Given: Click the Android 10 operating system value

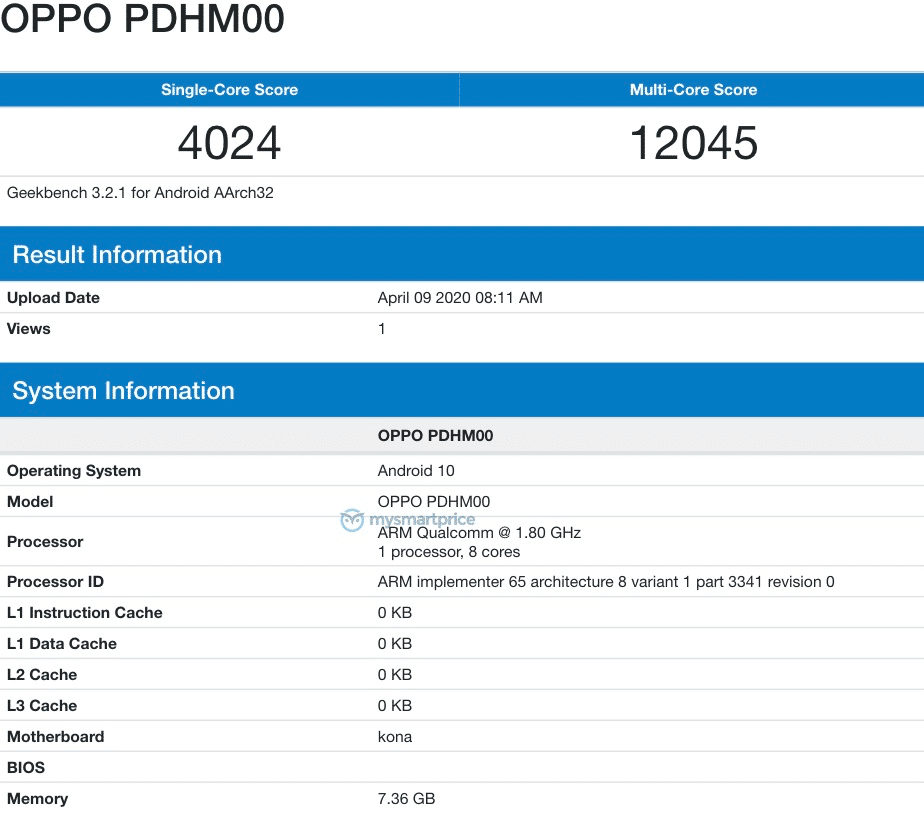Looking at the screenshot, I should click(416, 471).
